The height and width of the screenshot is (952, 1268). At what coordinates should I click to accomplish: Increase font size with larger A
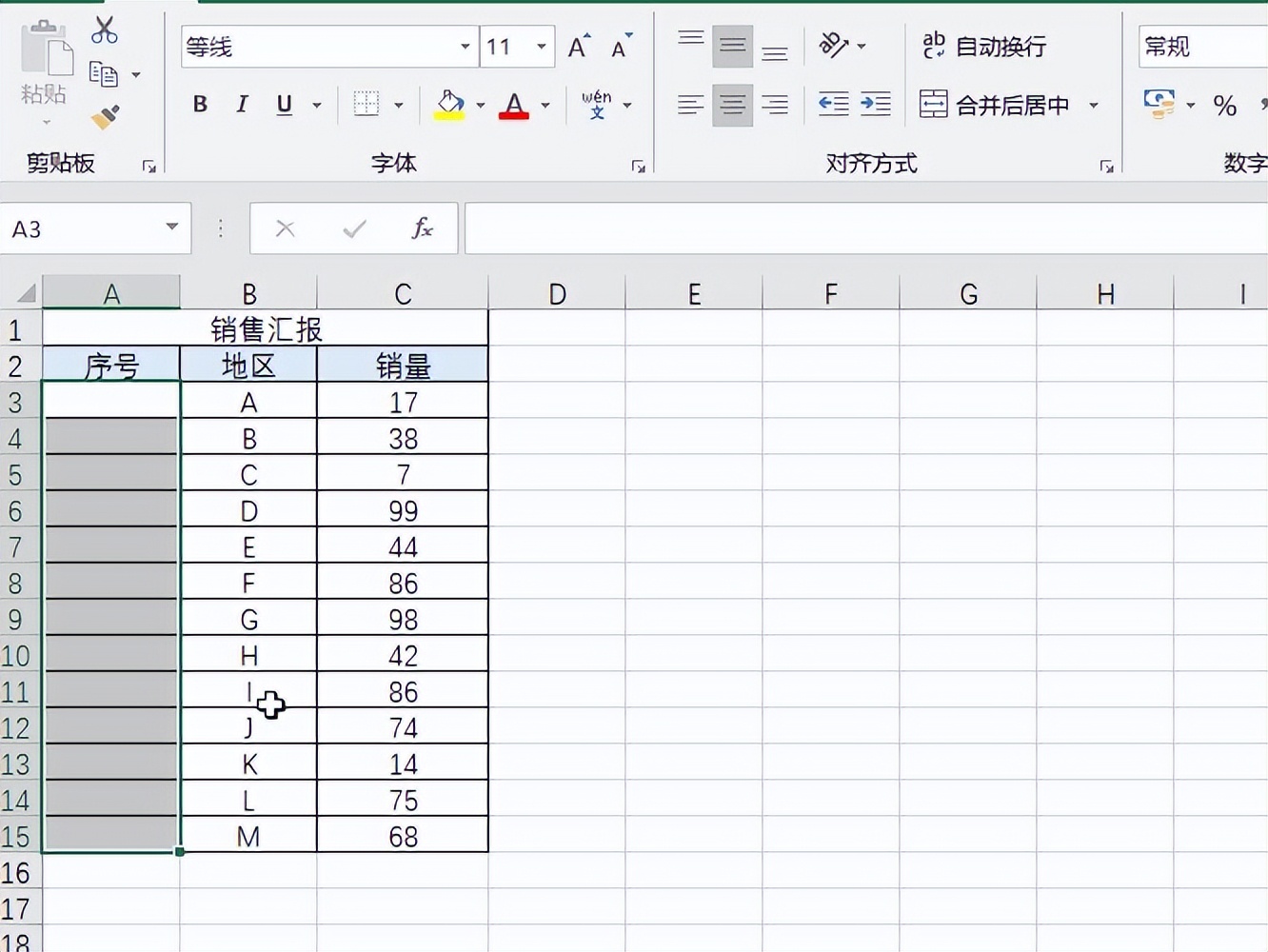[x=579, y=47]
